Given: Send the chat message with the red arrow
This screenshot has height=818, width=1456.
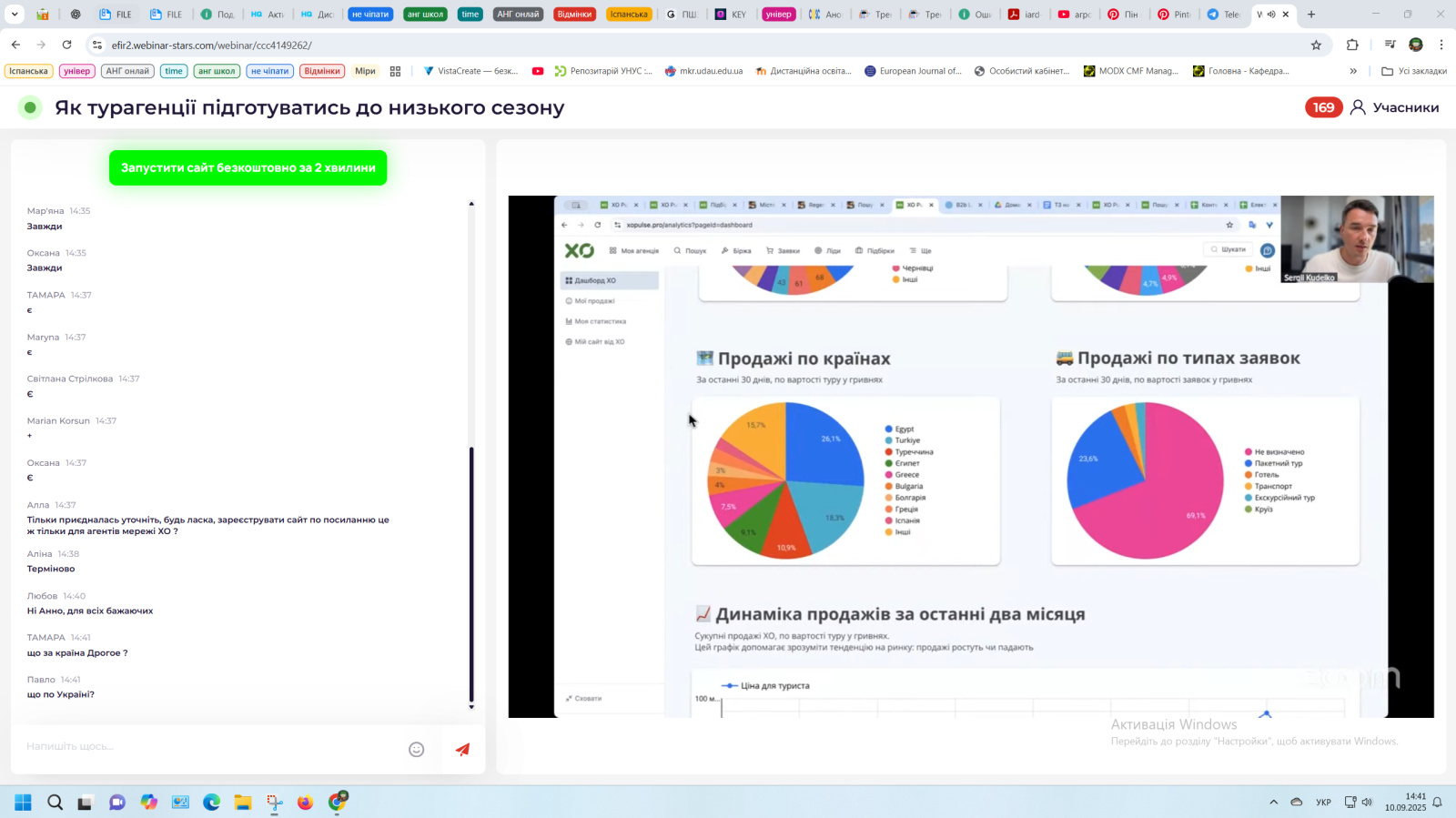Looking at the screenshot, I should pos(462,750).
